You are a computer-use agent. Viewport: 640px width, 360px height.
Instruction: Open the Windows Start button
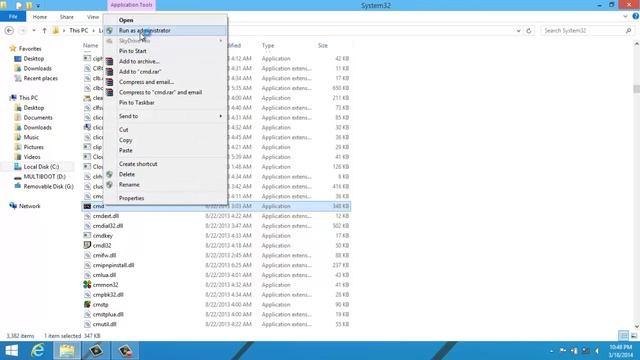pyautogui.click(x=11, y=351)
